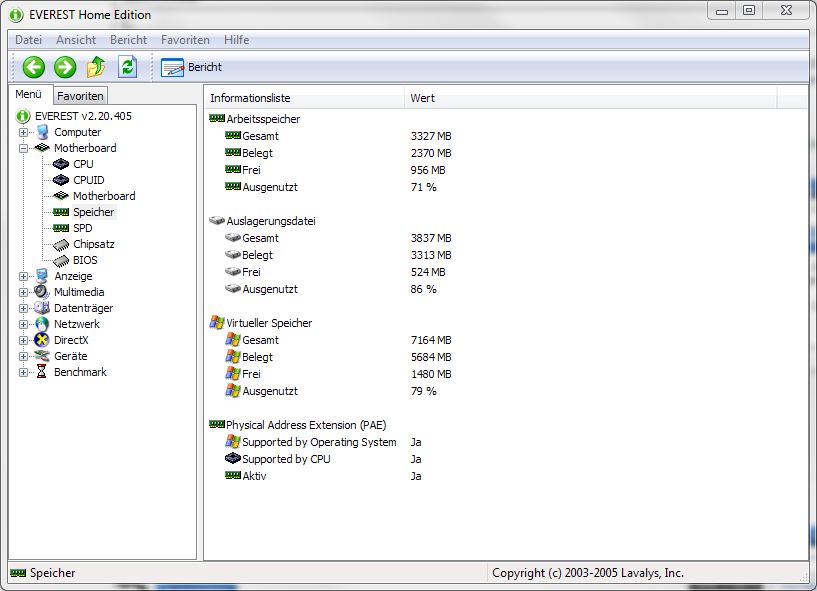817x591 pixels.
Task: Select the 86 % Ausgenutzt value
Action: click(424, 289)
